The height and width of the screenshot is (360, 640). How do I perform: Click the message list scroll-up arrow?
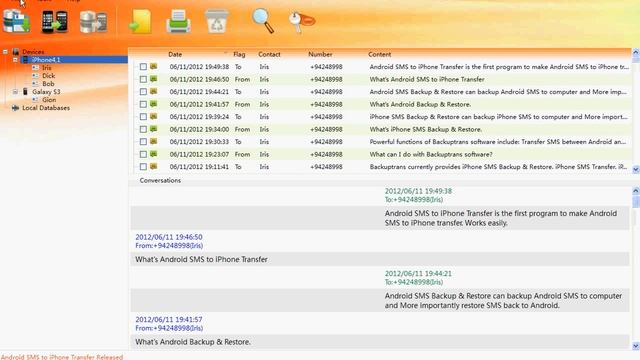click(636, 52)
